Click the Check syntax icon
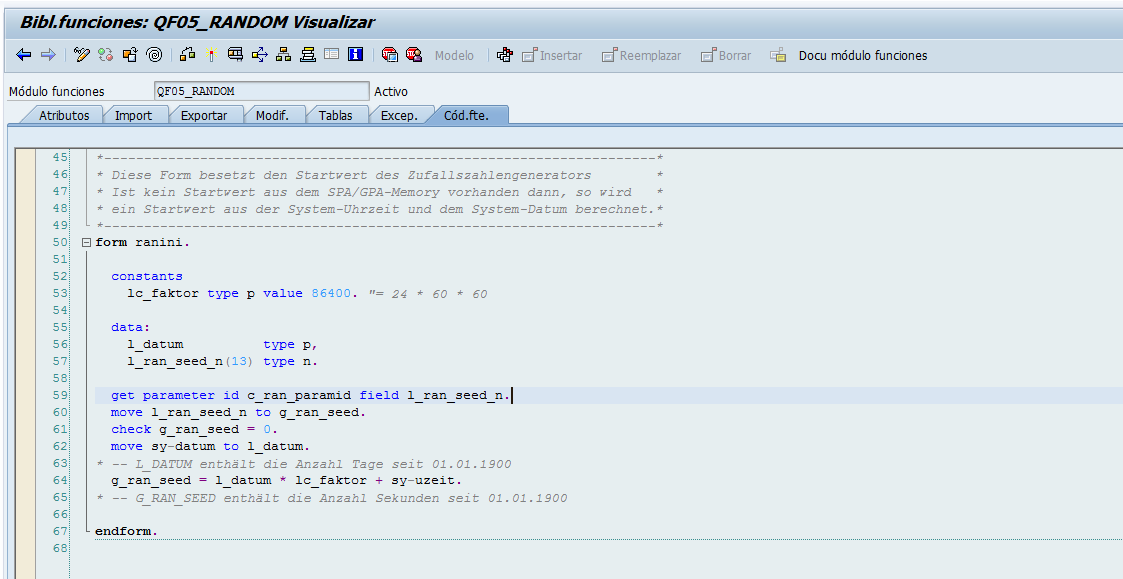The height and width of the screenshot is (579, 1123). (188, 55)
